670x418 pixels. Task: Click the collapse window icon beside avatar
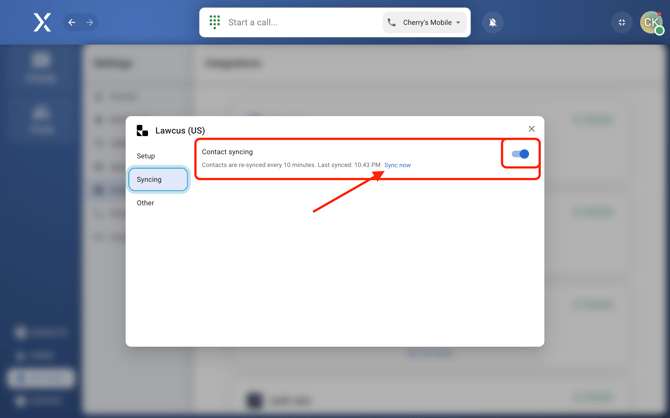click(622, 22)
